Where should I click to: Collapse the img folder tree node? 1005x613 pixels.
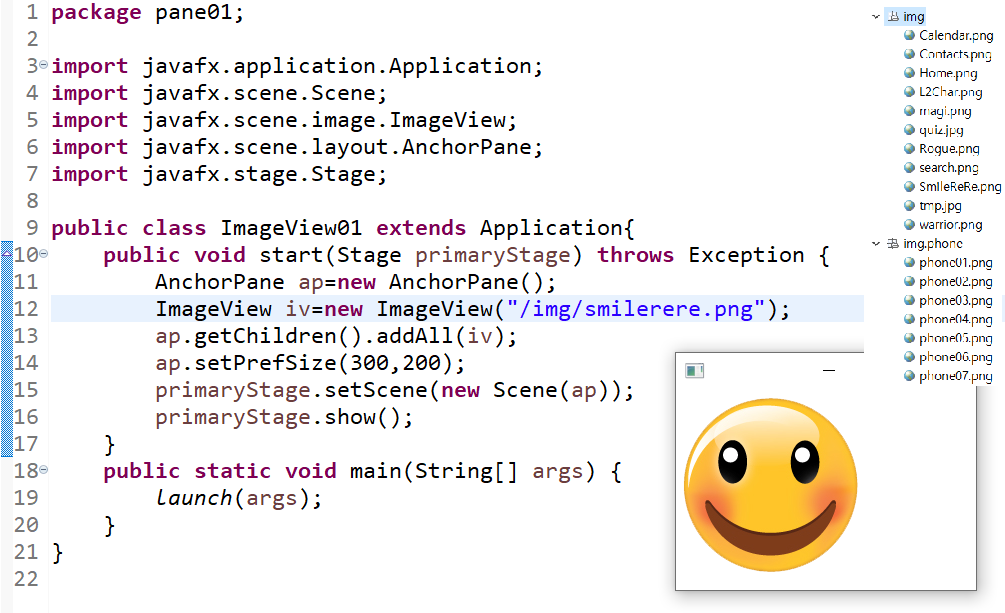pos(876,17)
